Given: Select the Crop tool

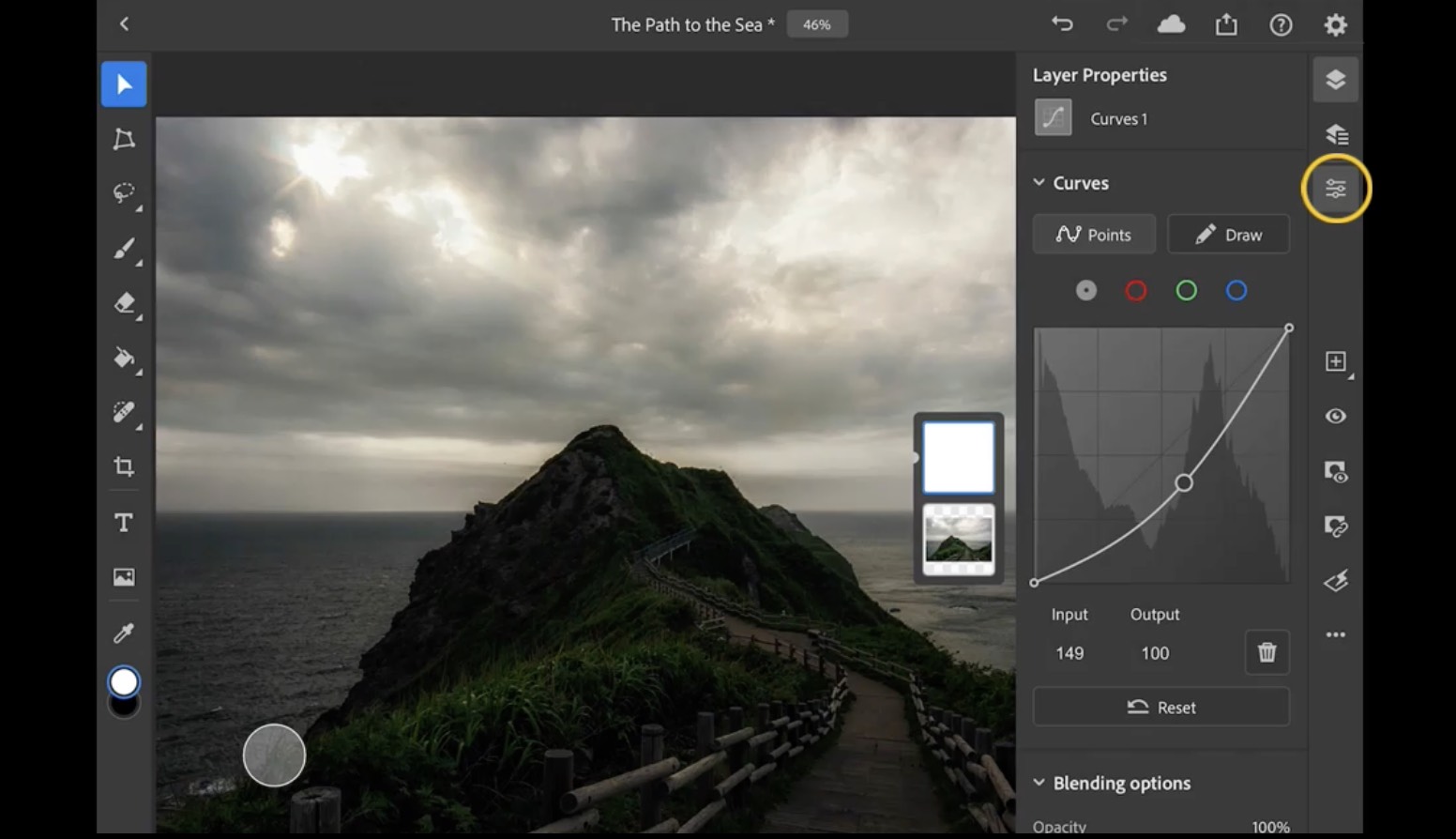Looking at the screenshot, I should tap(124, 466).
